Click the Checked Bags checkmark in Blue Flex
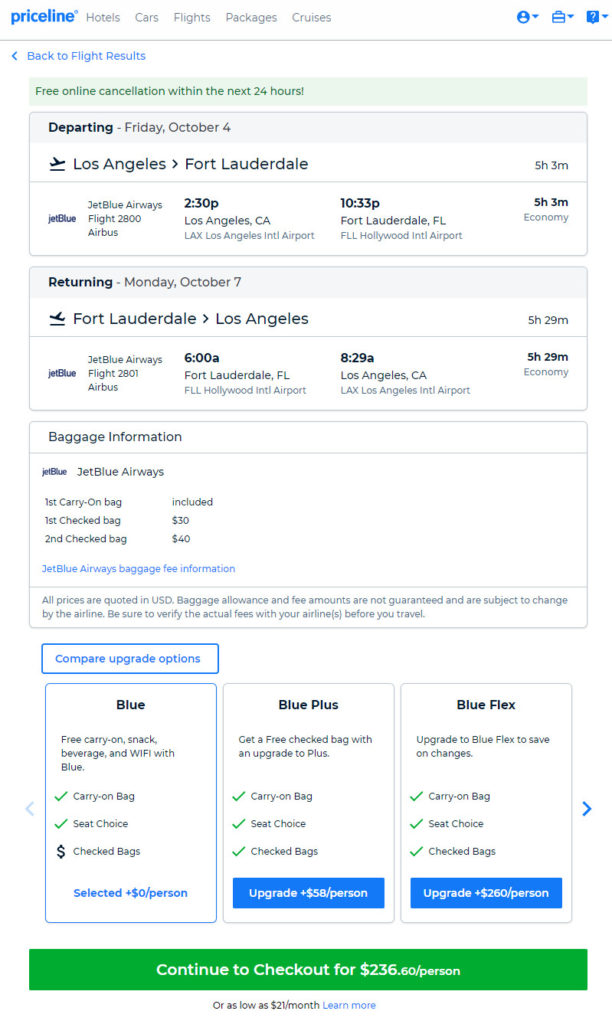Image resolution: width=612 pixels, height=1024 pixels. coord(417,852)
